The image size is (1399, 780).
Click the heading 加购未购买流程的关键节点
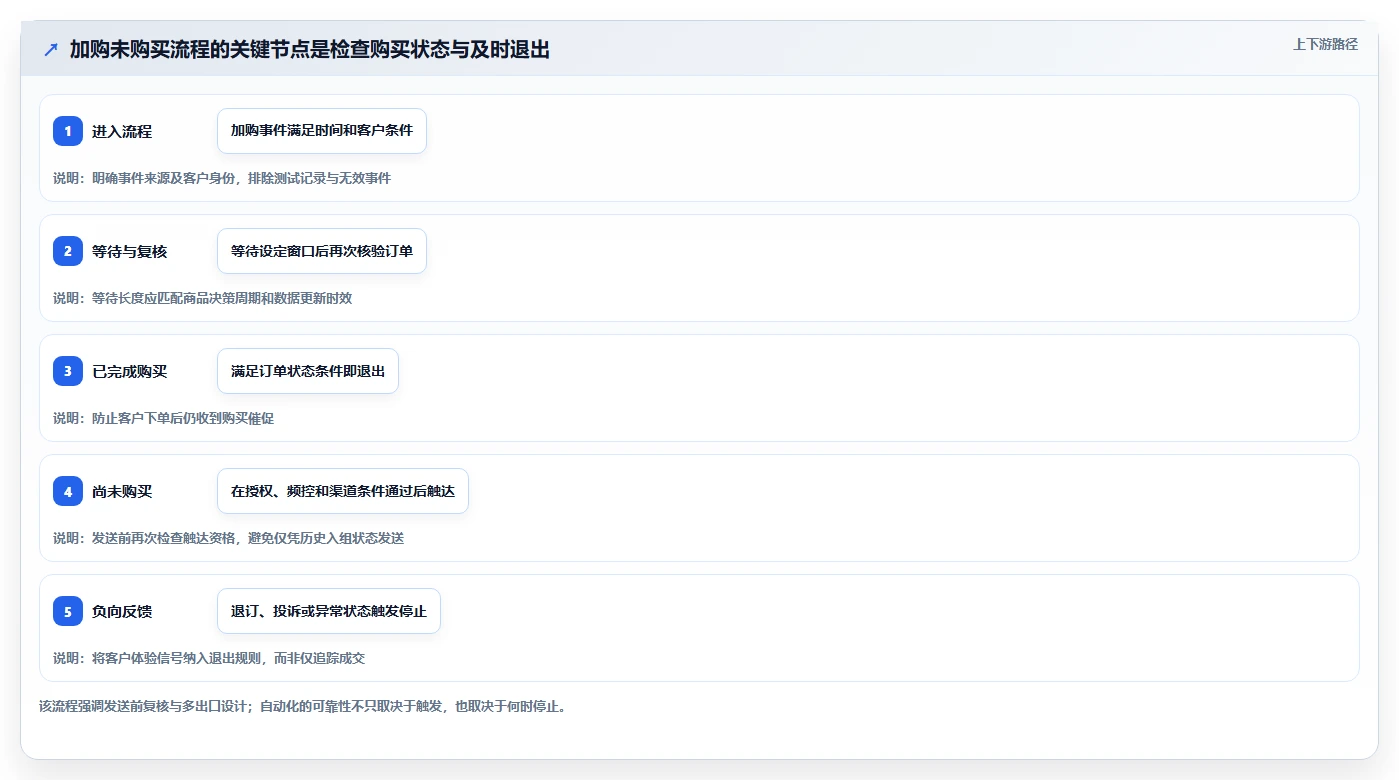[310, 49]
